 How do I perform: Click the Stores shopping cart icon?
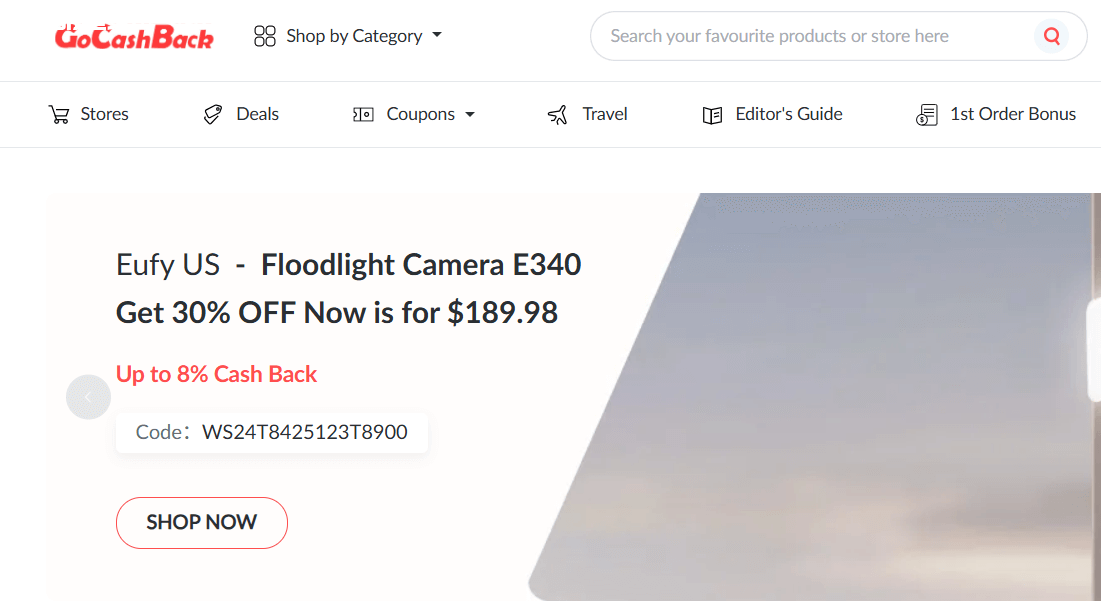(x=59, y=115)
